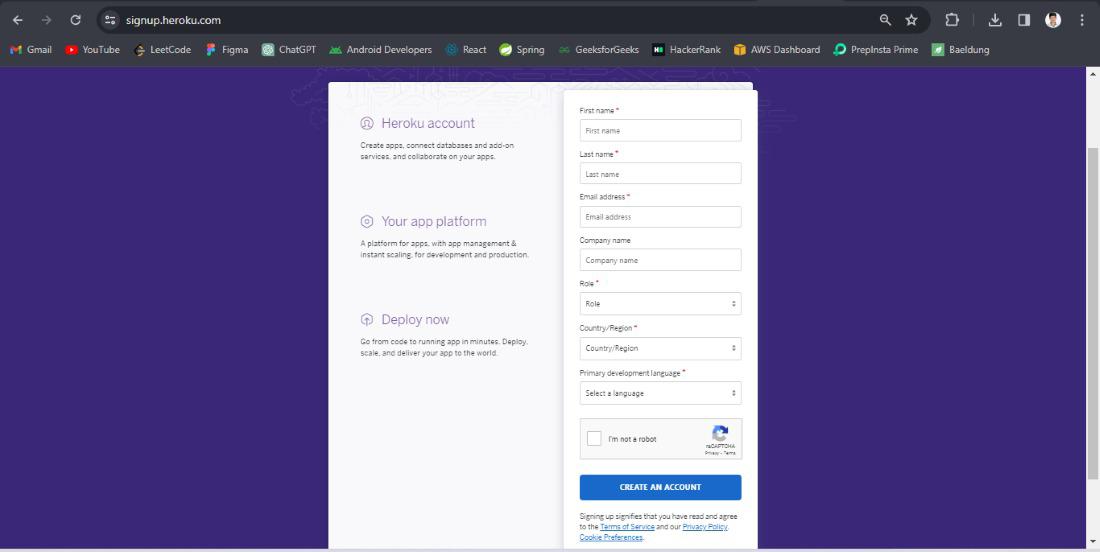The width and height of the screenshot is (1100, 552).
Task: Click the Deploy now heading
Action: point(415,320)
